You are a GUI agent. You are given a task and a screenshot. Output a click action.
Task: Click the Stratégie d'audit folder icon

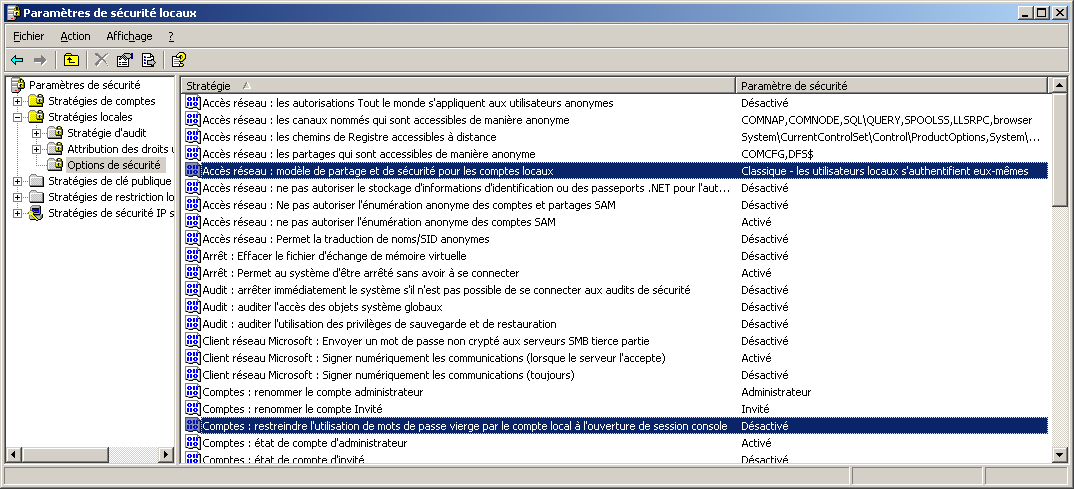pos(55,133)
